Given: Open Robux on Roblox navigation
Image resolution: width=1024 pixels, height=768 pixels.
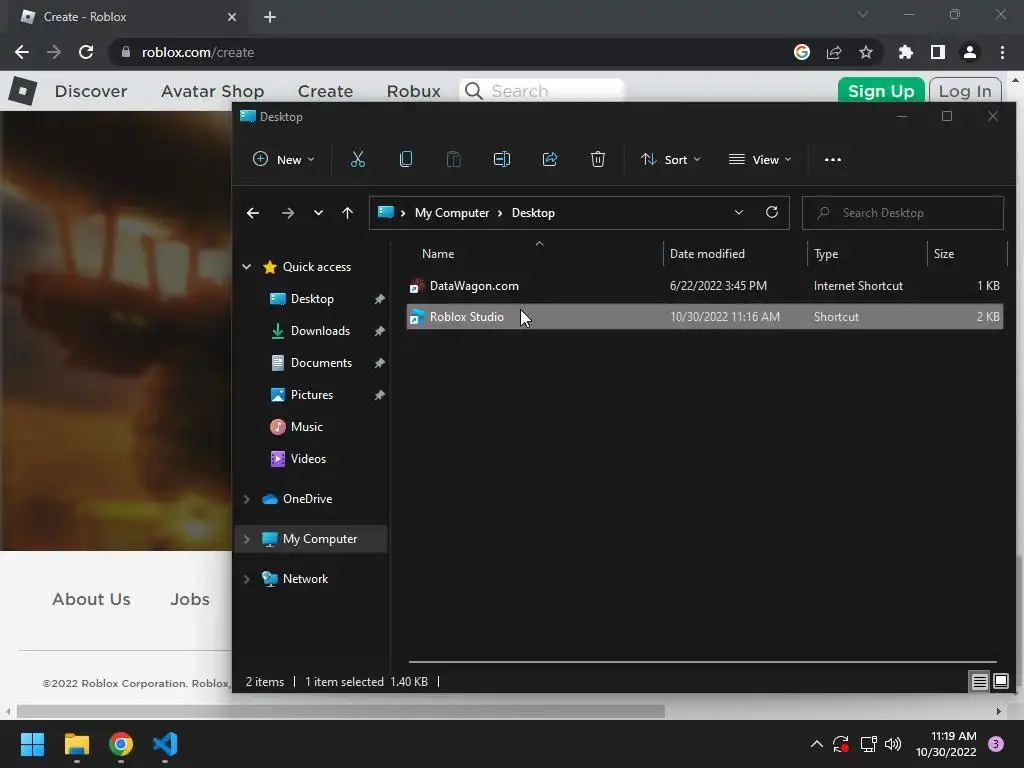Looking at the screenshot, I should pos(413,91).
